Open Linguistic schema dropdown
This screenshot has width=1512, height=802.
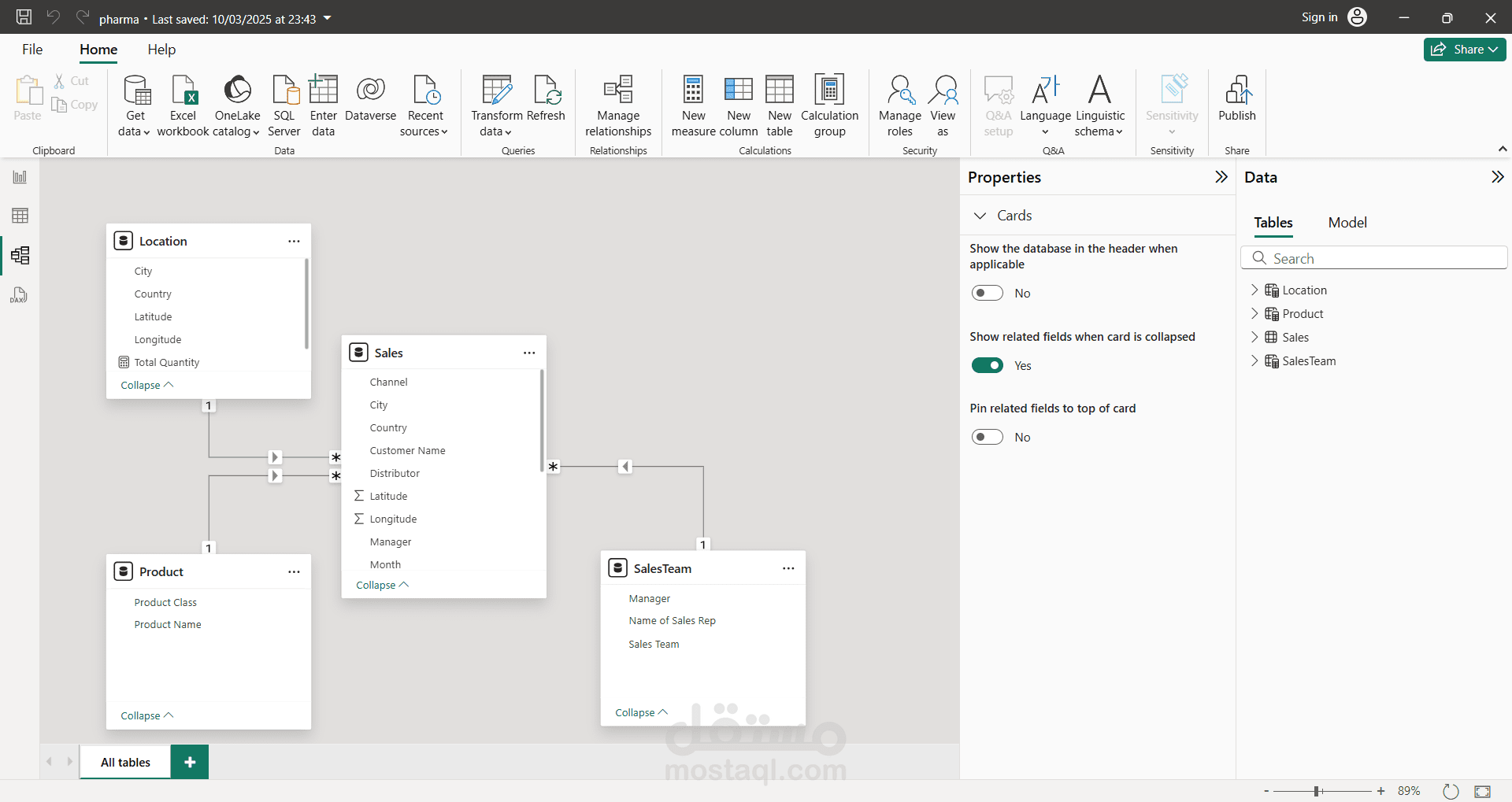point(1099,105)
